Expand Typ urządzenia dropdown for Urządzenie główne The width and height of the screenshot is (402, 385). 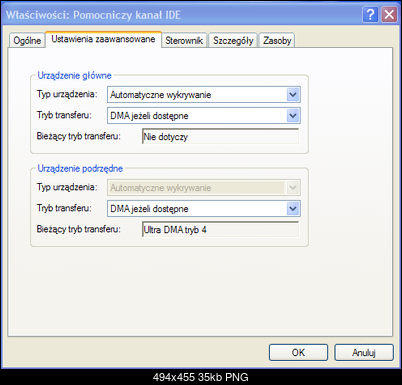tap(293, 95)
